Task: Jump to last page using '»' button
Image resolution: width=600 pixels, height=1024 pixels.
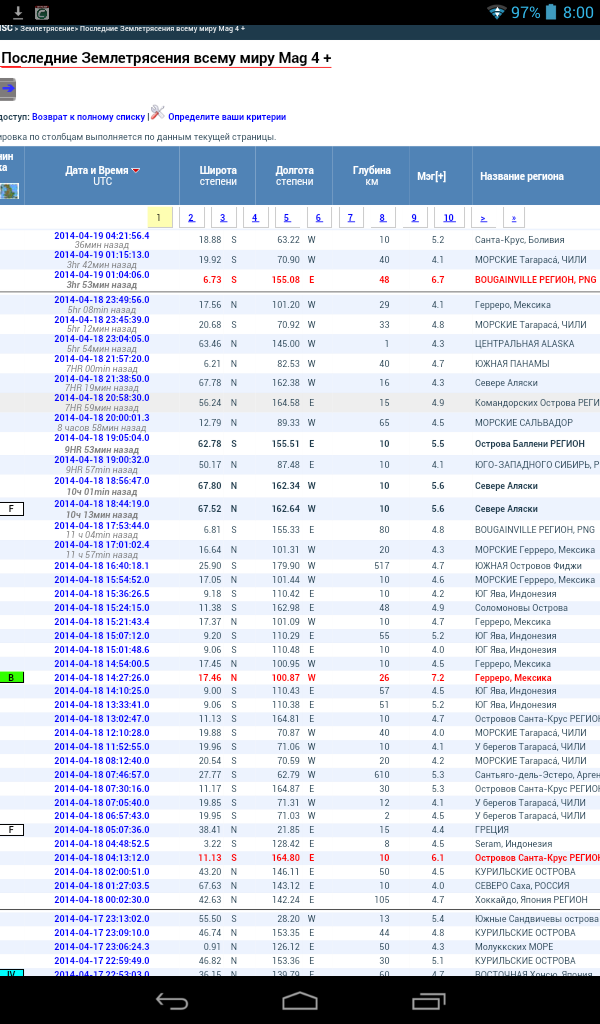Action: (513, 218)
